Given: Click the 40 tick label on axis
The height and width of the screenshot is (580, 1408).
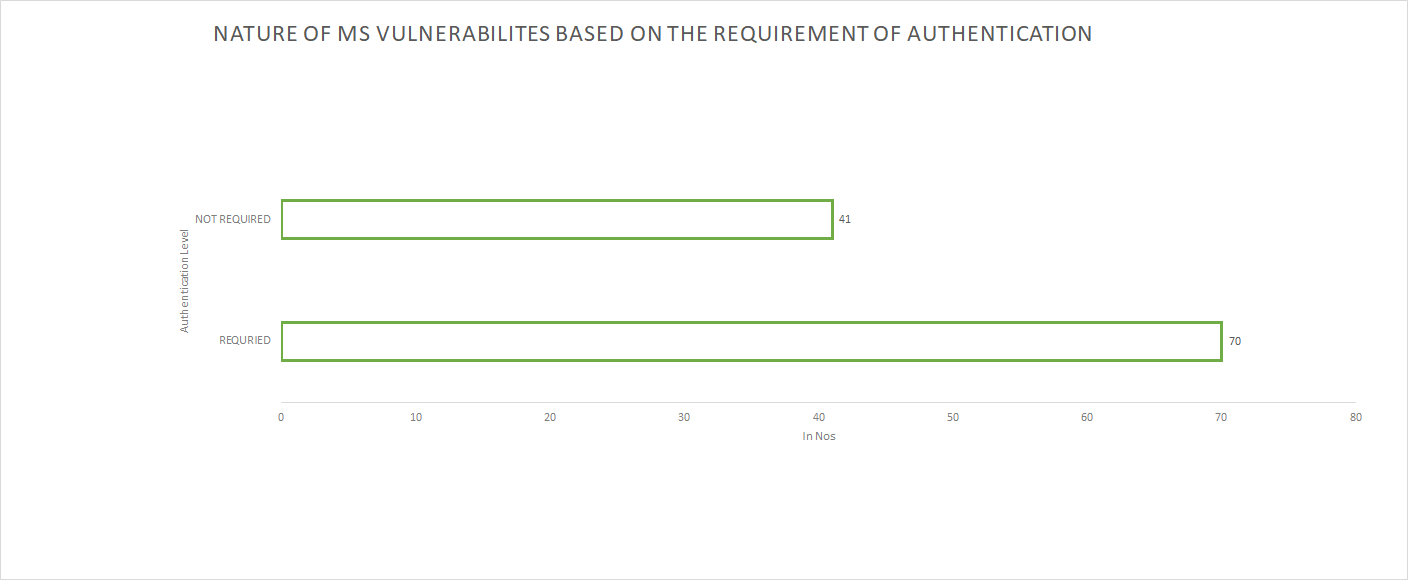Looking at the screenshot, I should (819, 417).
